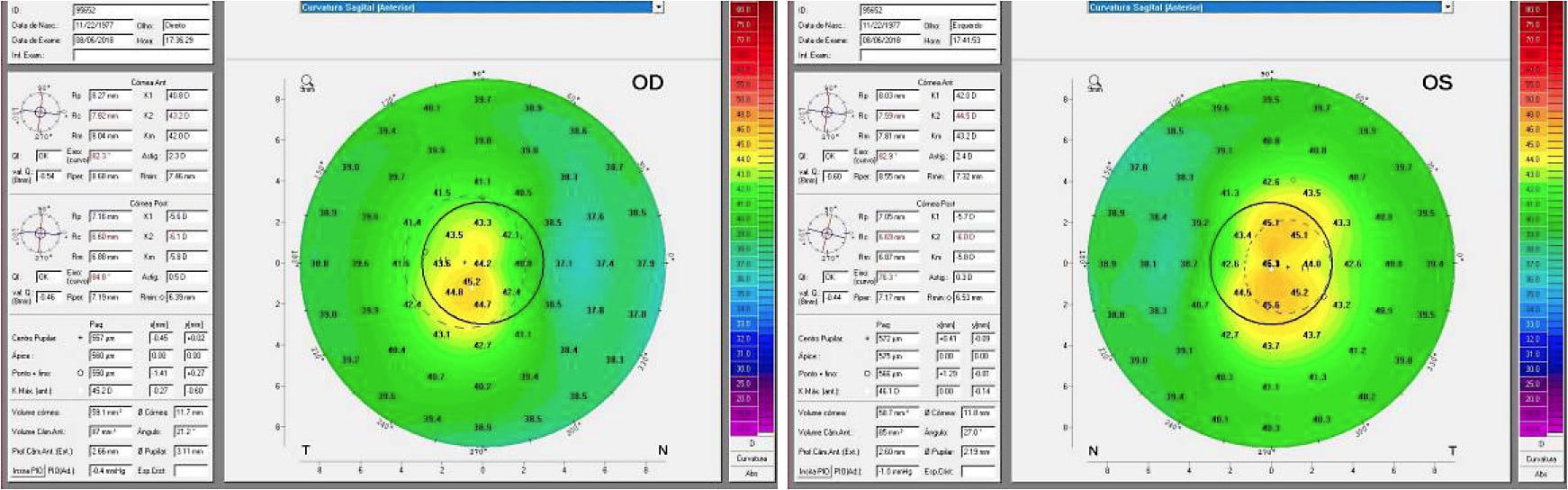Click the Inicia PIO button in OD panel
Screen dimensions: 1568x490
click(28, 471)
